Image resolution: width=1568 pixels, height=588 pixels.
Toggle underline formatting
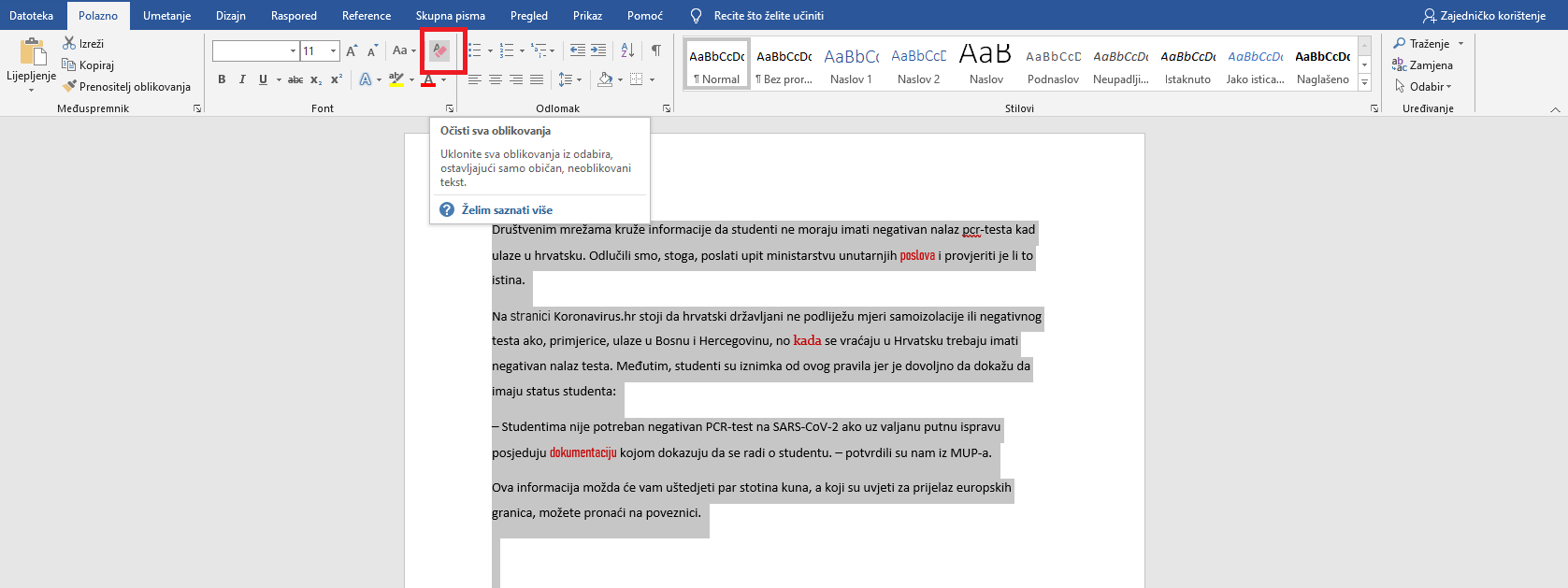(263, 79)
